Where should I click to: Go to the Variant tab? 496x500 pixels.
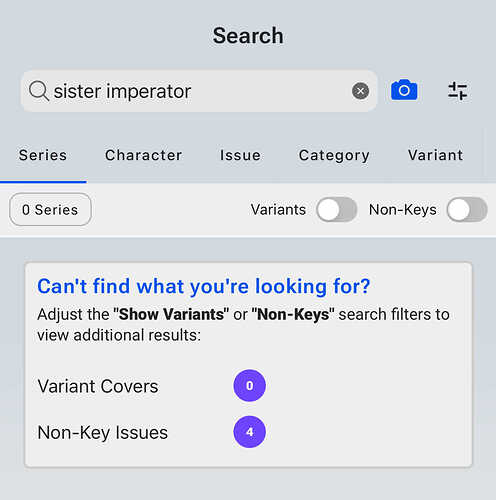435,155
